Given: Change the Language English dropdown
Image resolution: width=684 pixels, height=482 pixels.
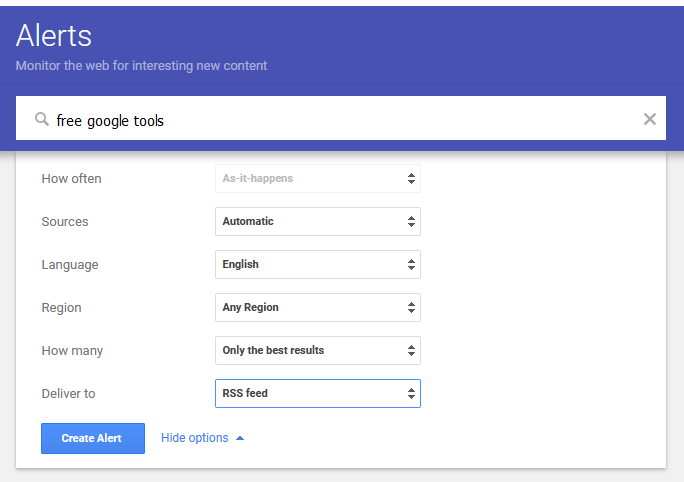Looking at the screenshot, I should click(x=318, y=264).
